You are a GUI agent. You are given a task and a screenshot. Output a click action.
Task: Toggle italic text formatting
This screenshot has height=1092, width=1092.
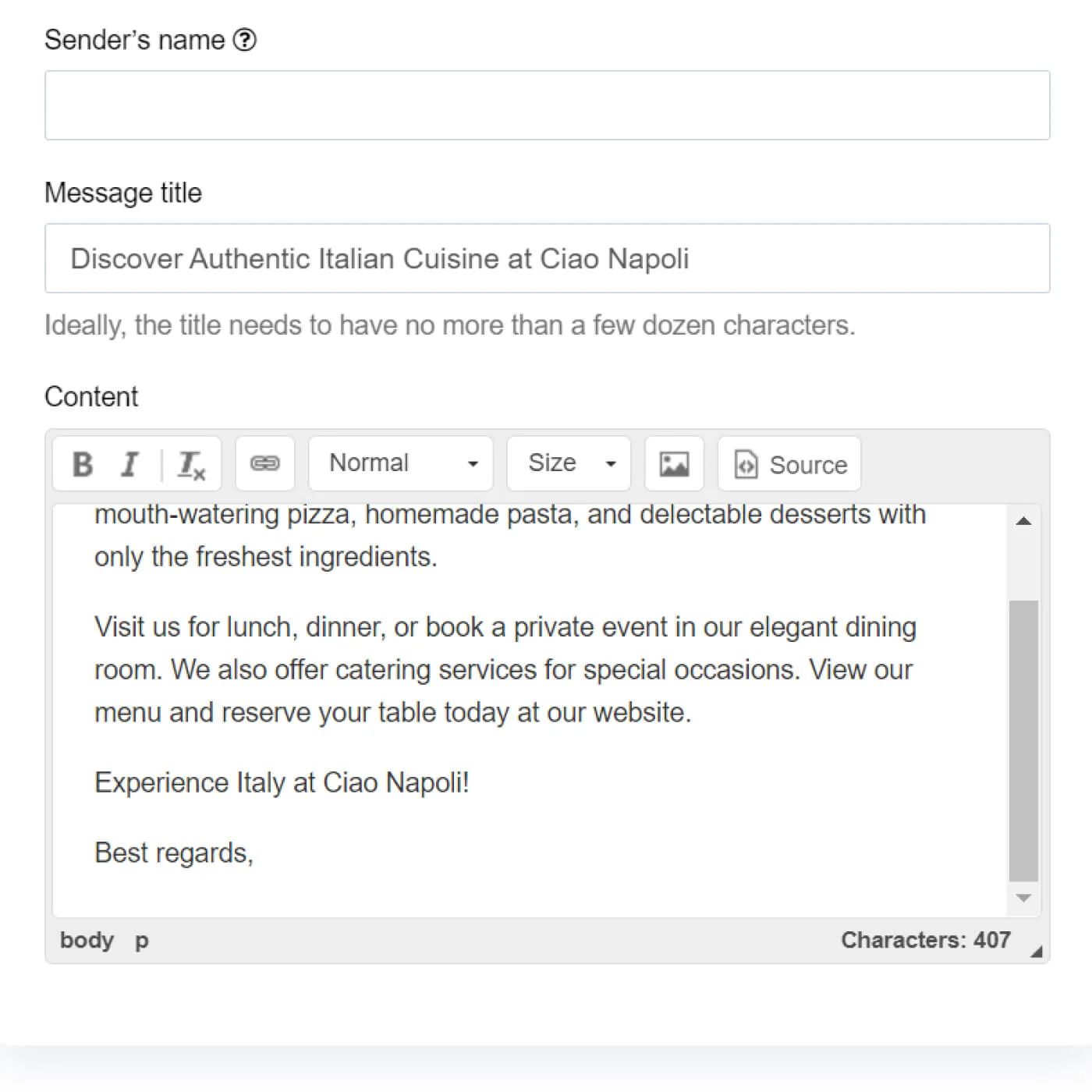pos(129,464)
